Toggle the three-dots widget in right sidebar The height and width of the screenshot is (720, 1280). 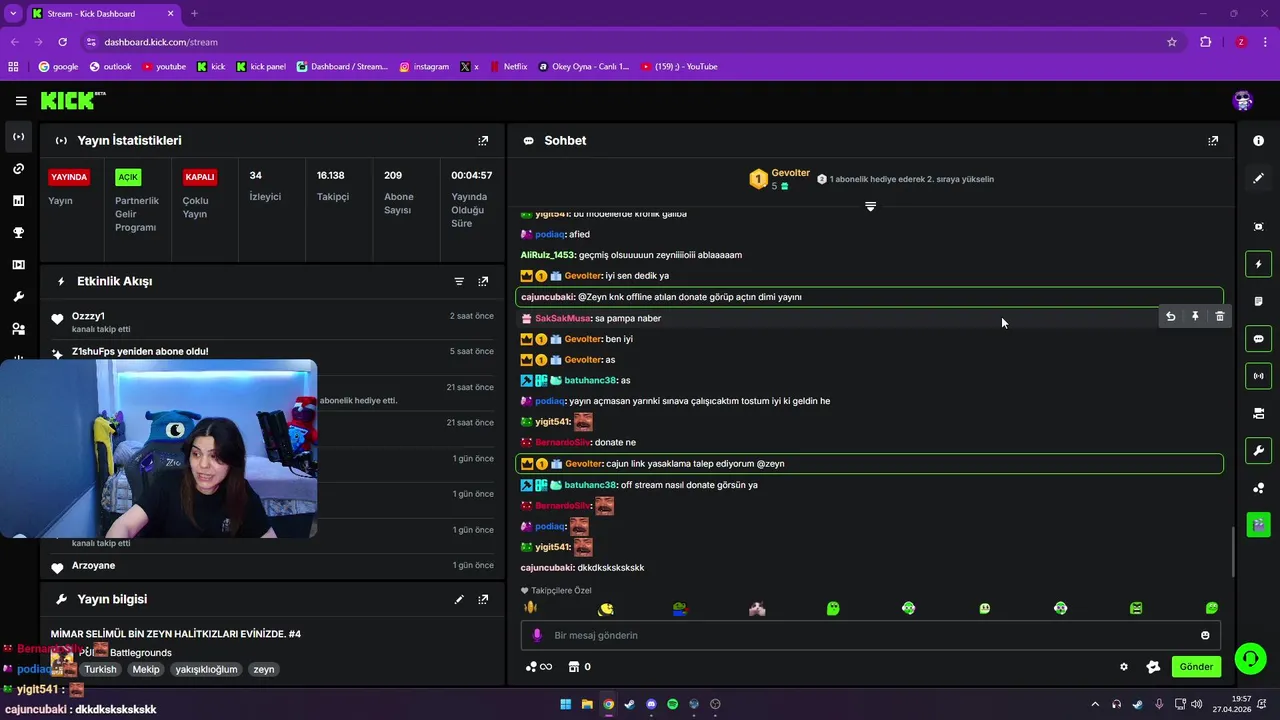coord(1258,488)
